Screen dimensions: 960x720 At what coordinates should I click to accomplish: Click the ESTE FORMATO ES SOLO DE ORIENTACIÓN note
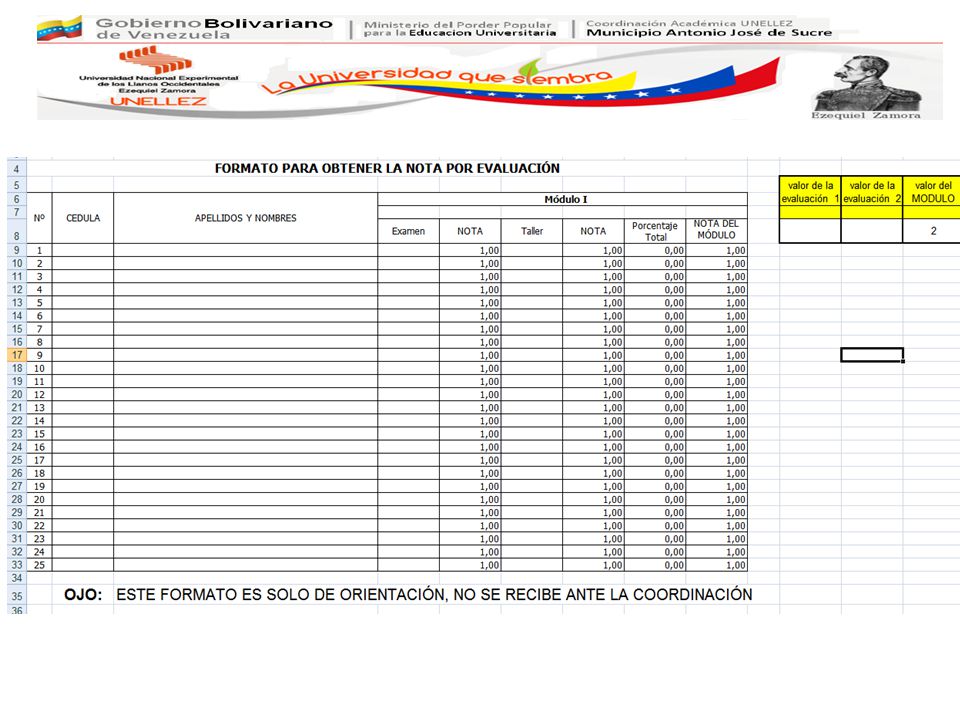click(x=434, y=594)
